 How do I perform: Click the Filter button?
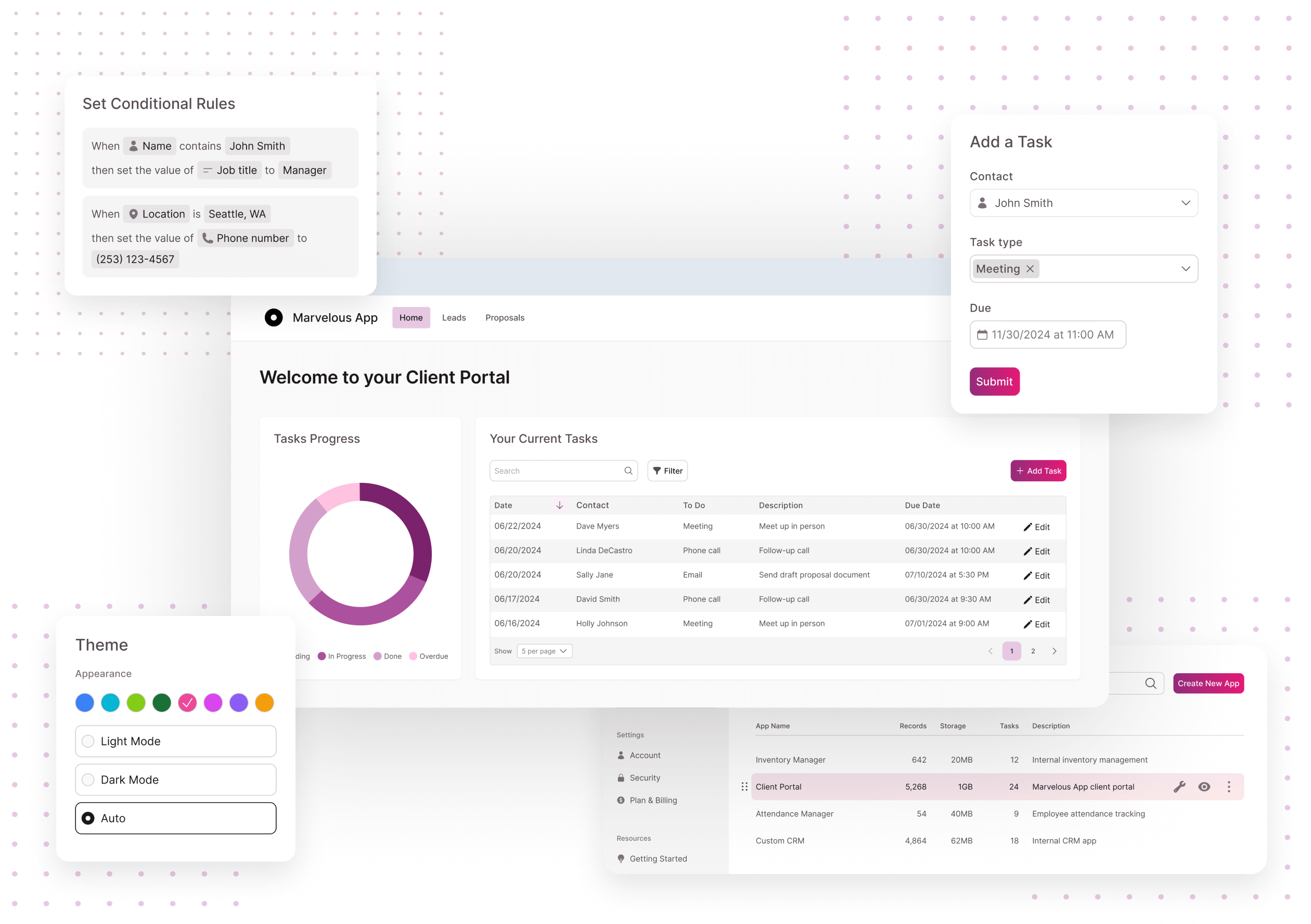667,470
